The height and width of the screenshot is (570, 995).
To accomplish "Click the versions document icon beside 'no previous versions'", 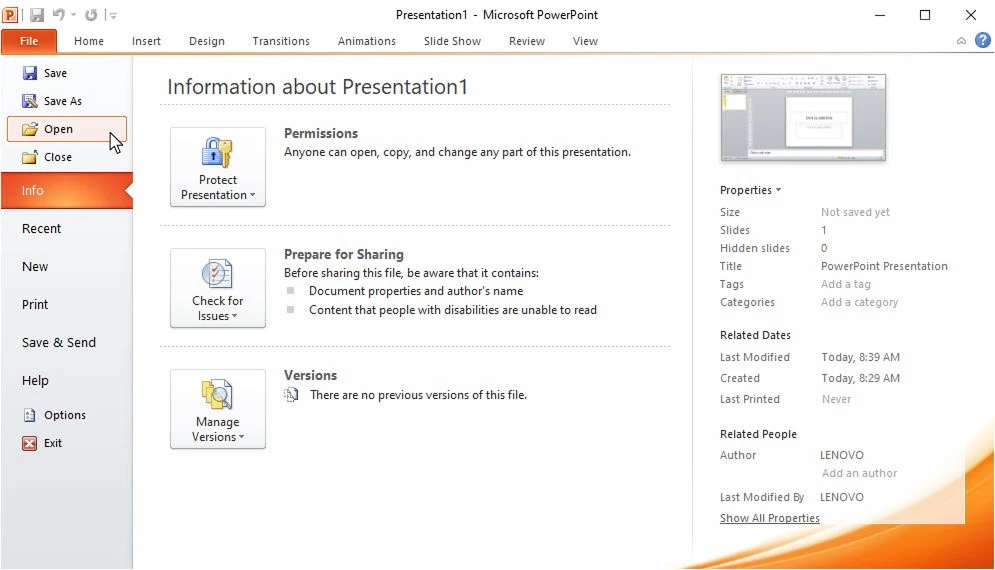I will [291, 395].
